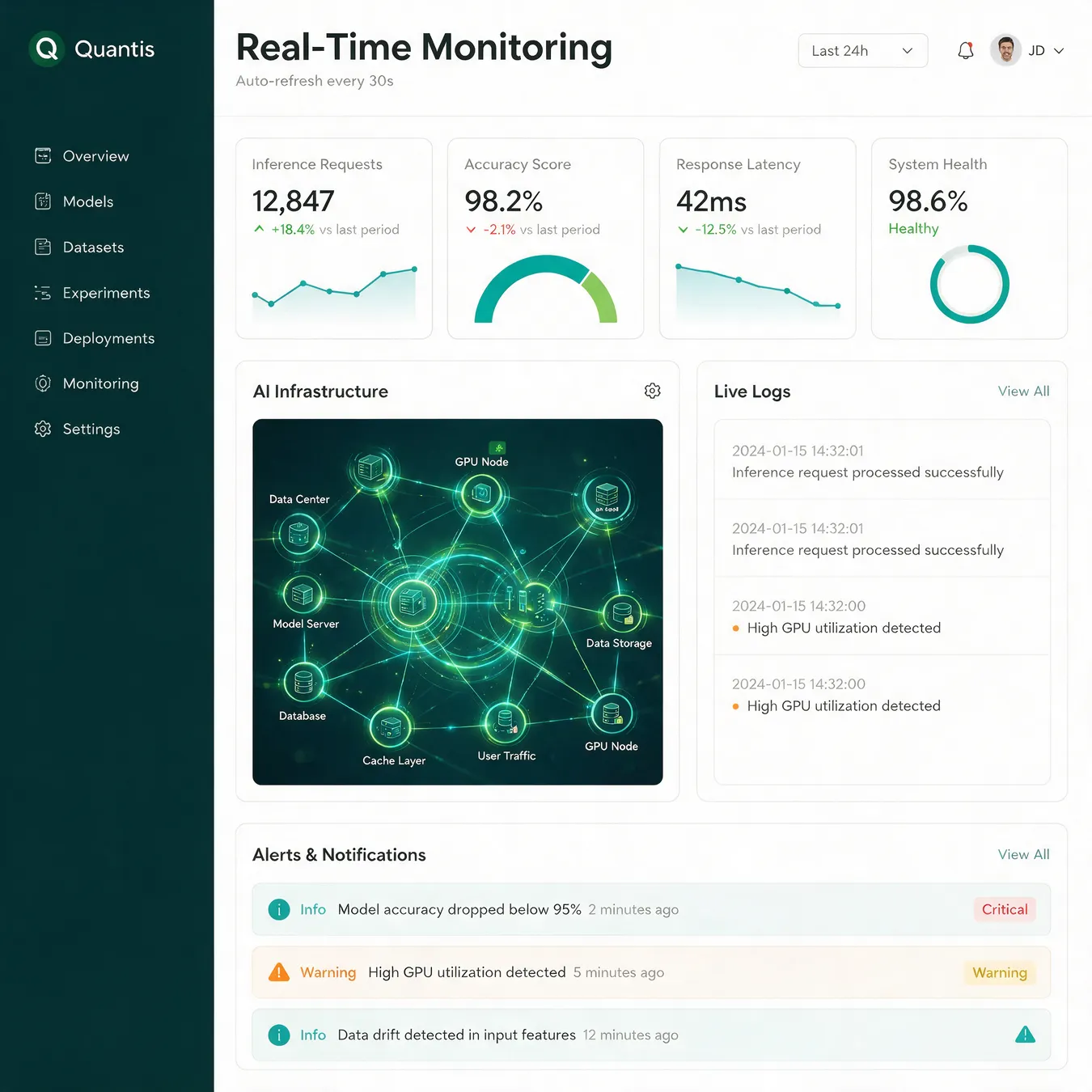The image size is (1092, 1092).
Task: Select the Database node icon
Action: 303,682
